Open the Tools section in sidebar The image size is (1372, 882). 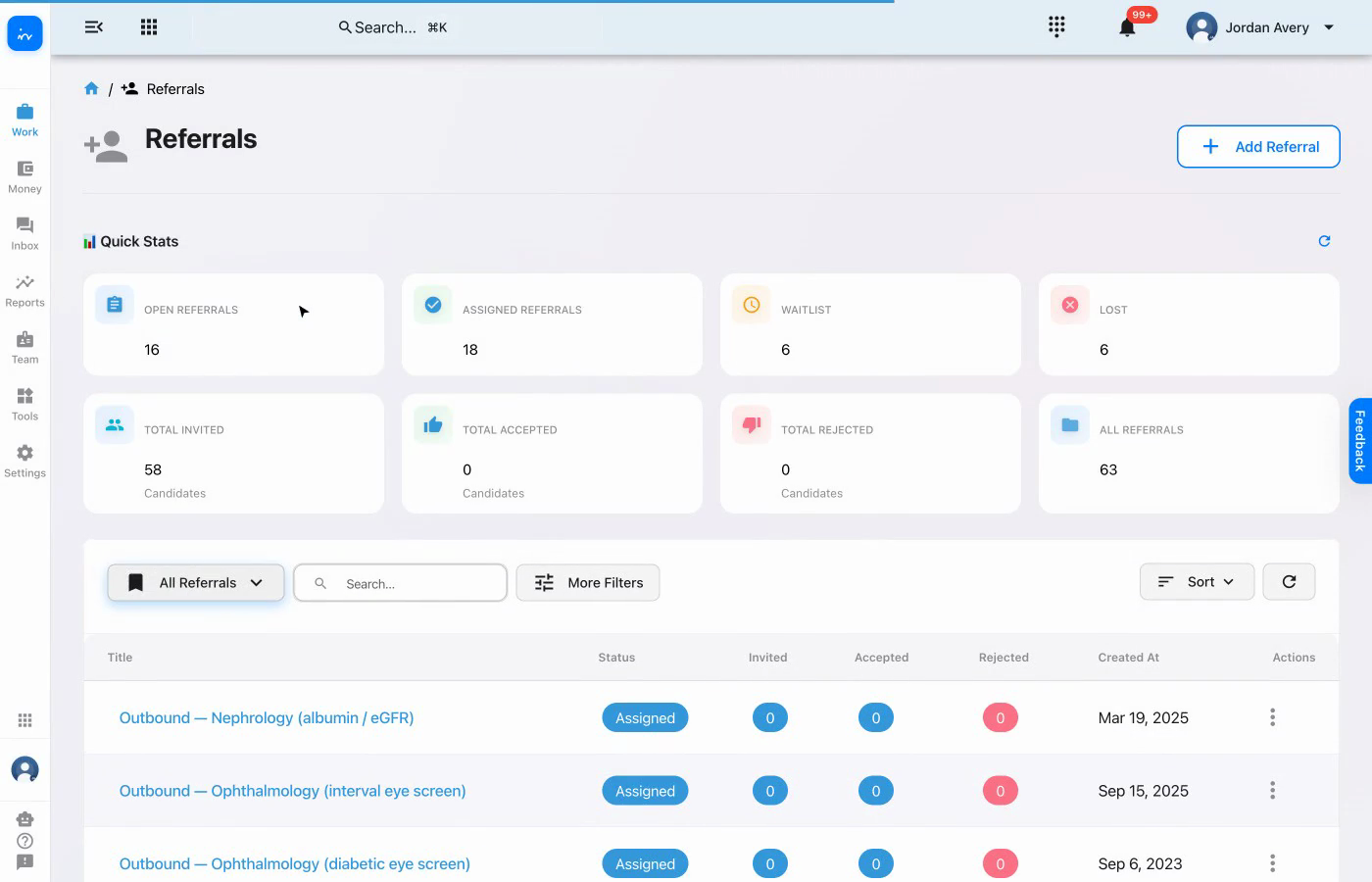coord(24,405)
